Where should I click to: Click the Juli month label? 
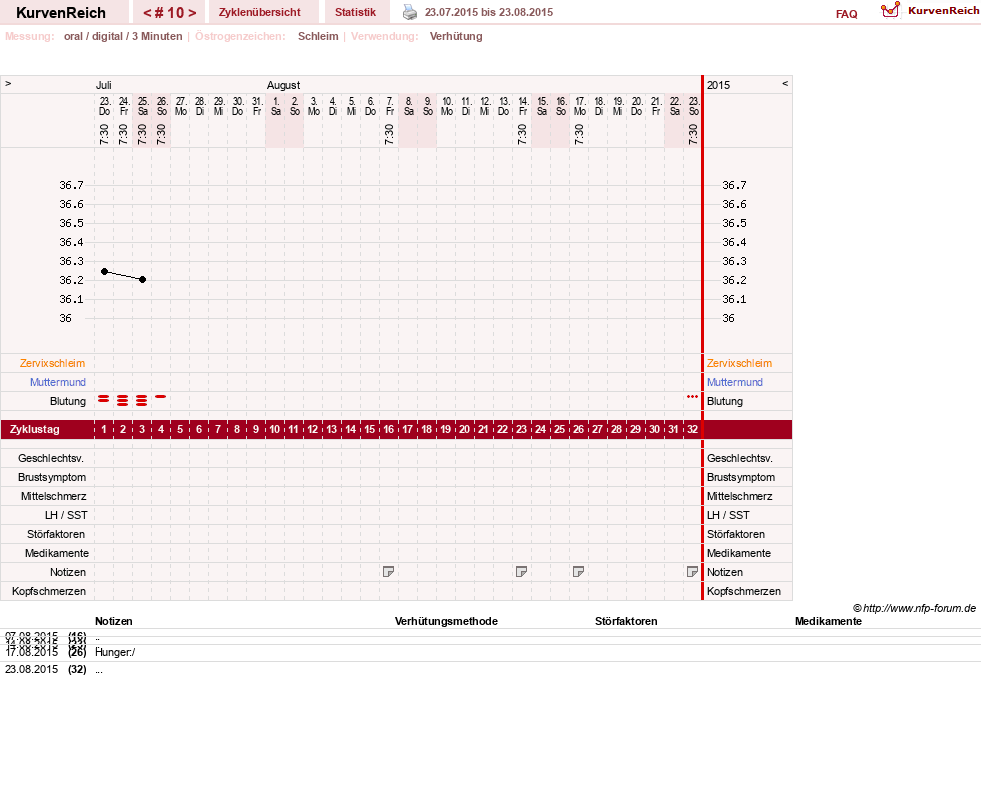tap(103, 85)
